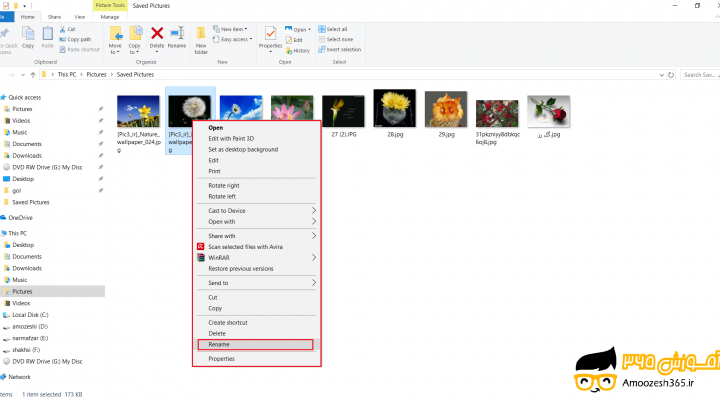Open the recent locations dropdown arrow

coord(23,75)
